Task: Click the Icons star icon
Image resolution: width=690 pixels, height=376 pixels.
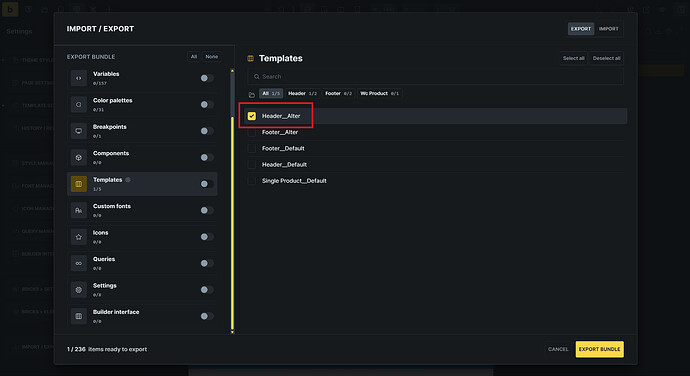Action: click(x=79, y=236)
